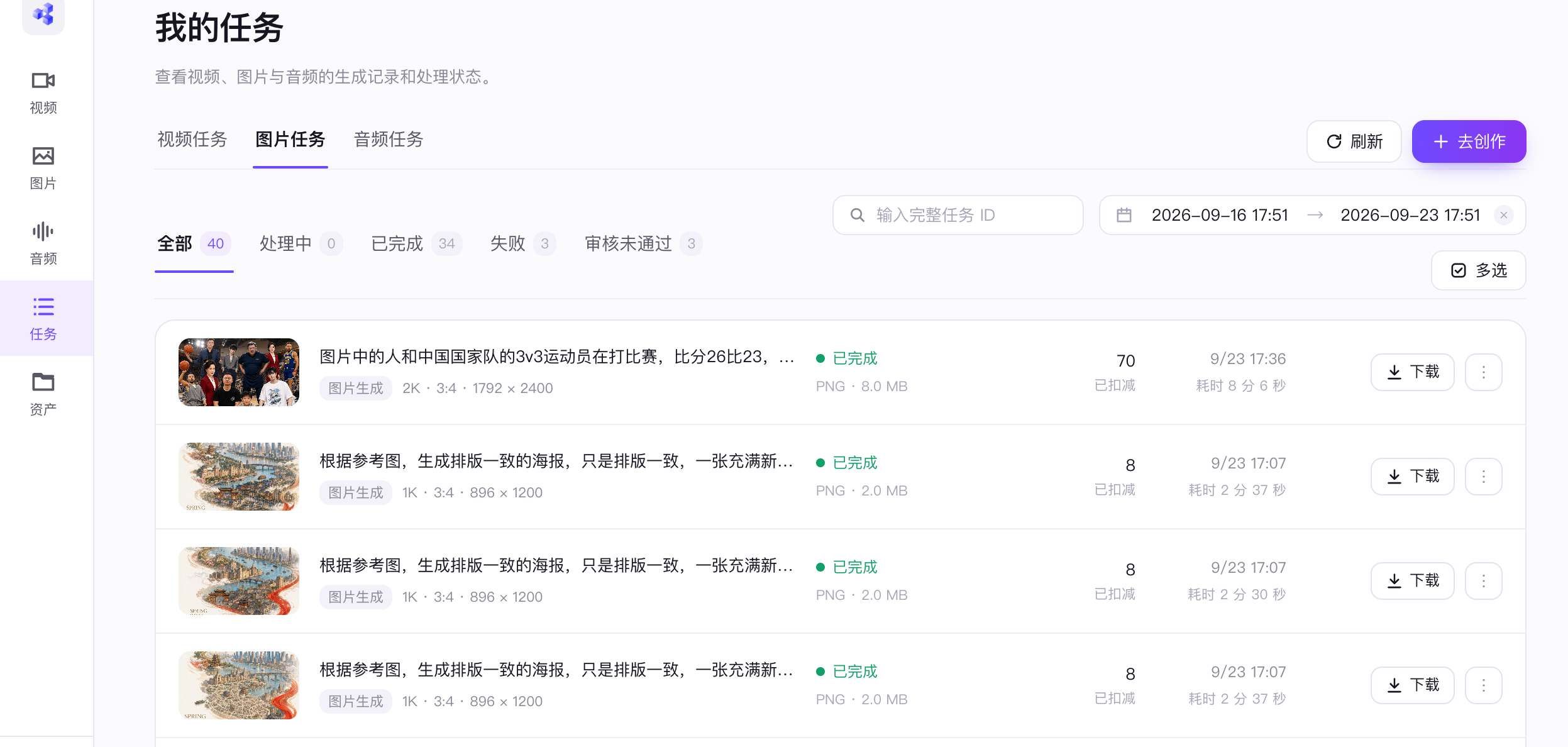The height and width of the screenshot is (747, 1568).
Task: Clear the date range with the x icon
Action: 1503,215
